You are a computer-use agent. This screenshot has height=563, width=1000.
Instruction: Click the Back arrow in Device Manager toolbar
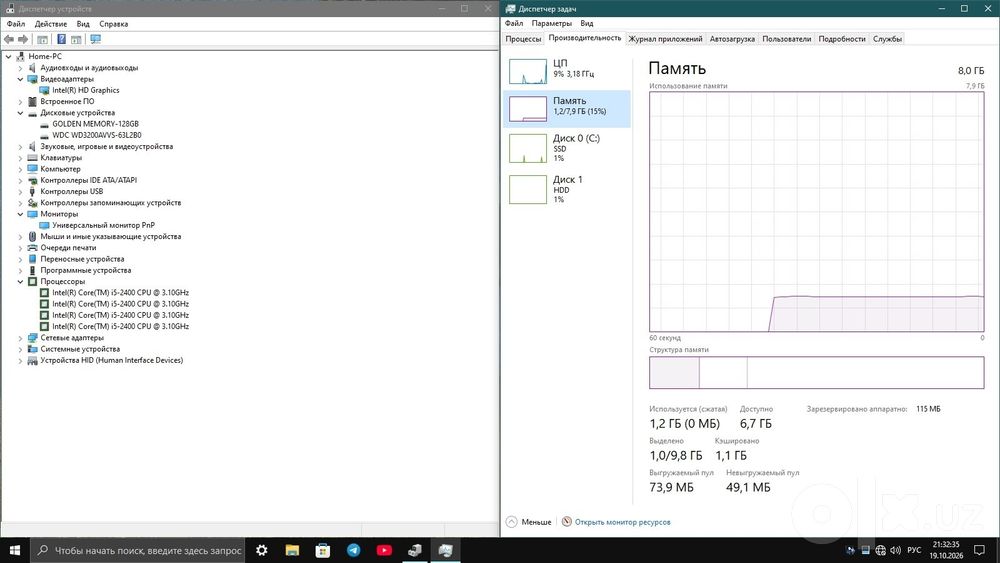pyautogui.click(x=9, y=40)
